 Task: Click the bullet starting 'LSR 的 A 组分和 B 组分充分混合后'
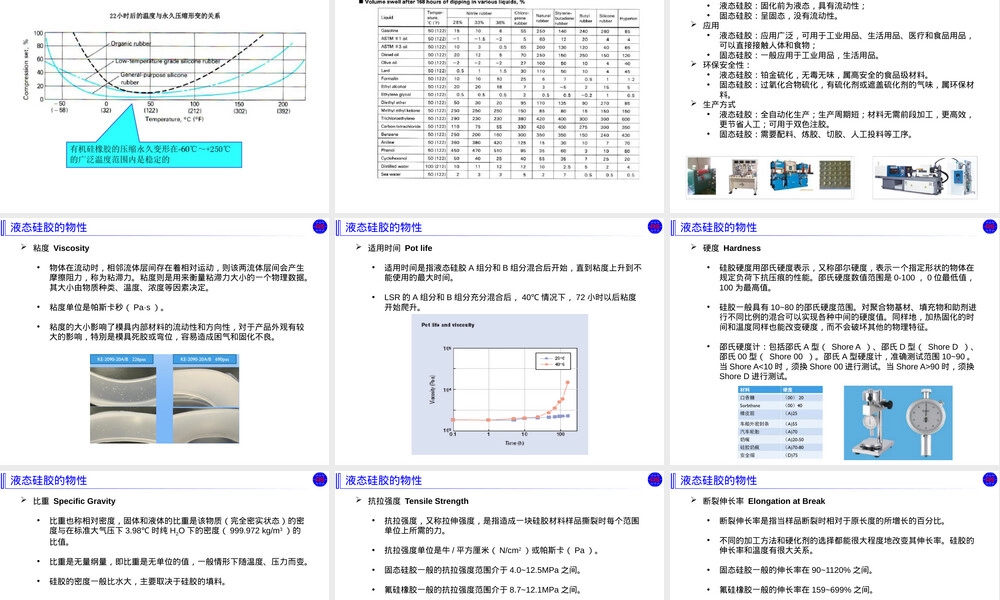(x=510, y=302)
